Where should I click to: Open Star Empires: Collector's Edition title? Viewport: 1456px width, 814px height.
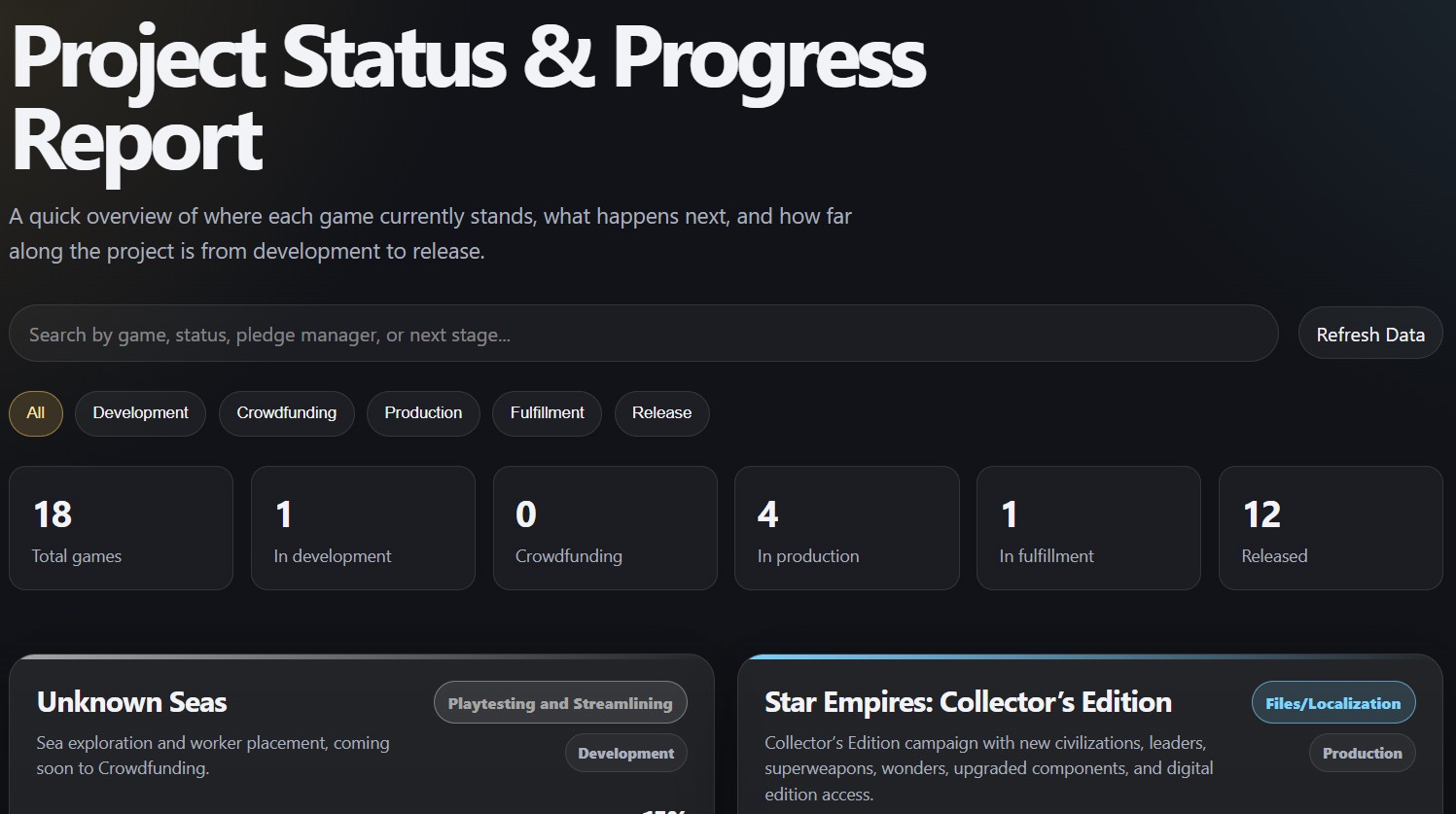pyautogui.click(x=968, y=702)
